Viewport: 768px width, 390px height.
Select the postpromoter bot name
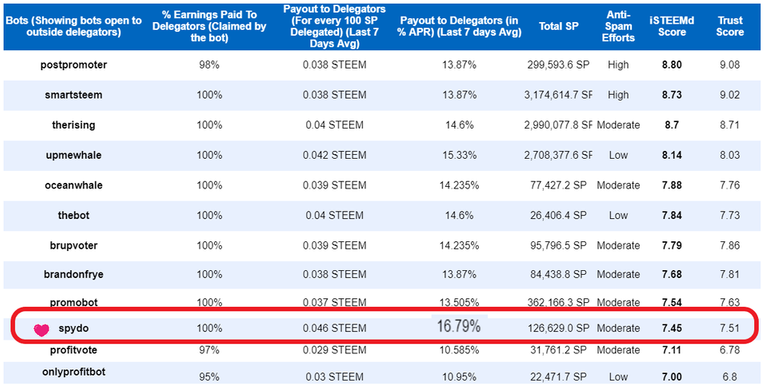[73, 65]
